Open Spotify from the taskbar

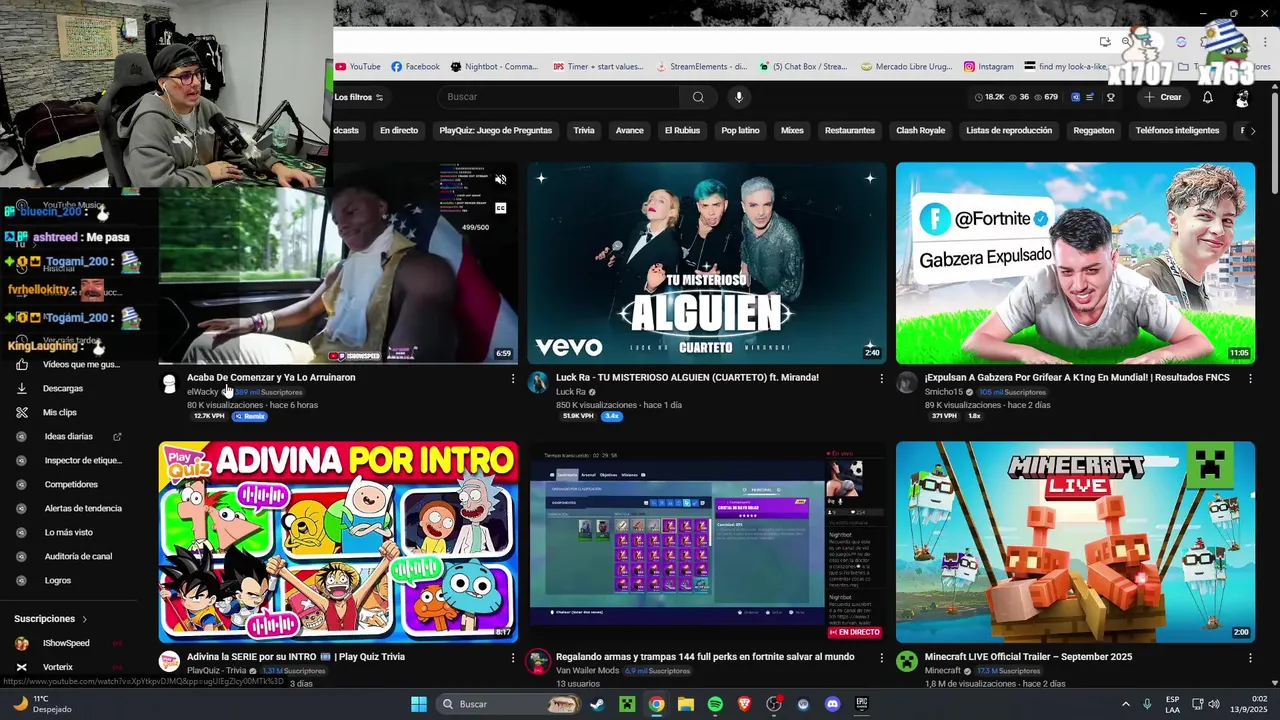pos(715,704)
